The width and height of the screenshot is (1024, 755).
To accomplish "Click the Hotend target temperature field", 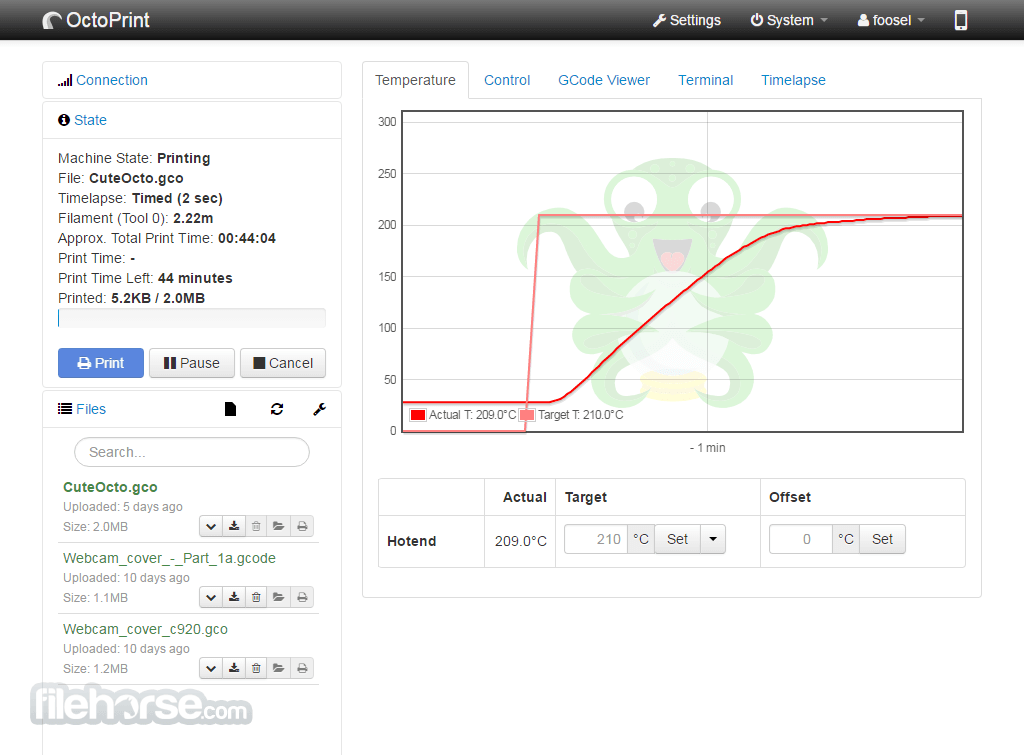I will point(596,539).
